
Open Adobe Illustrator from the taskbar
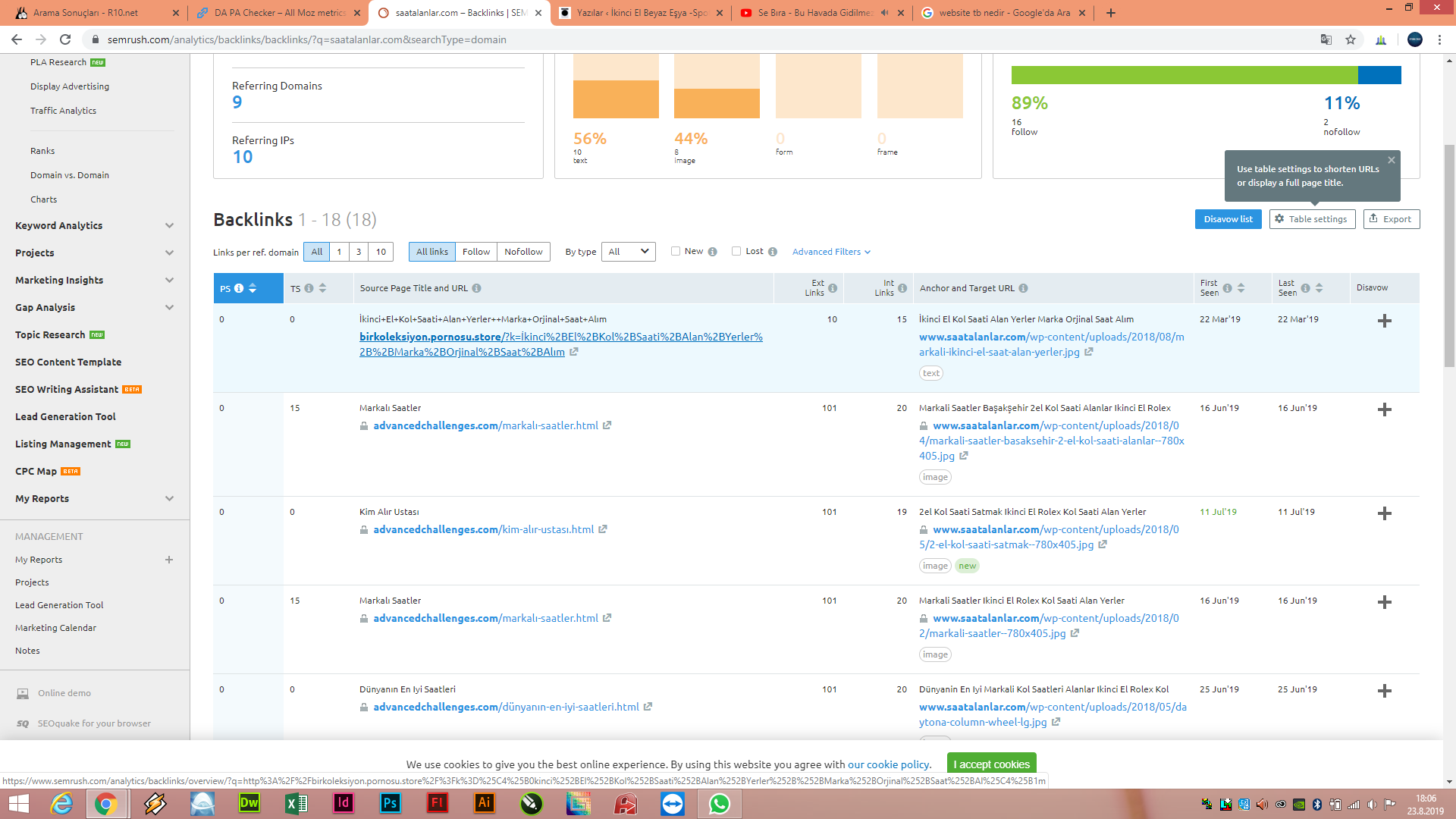(x=485, y=803)
